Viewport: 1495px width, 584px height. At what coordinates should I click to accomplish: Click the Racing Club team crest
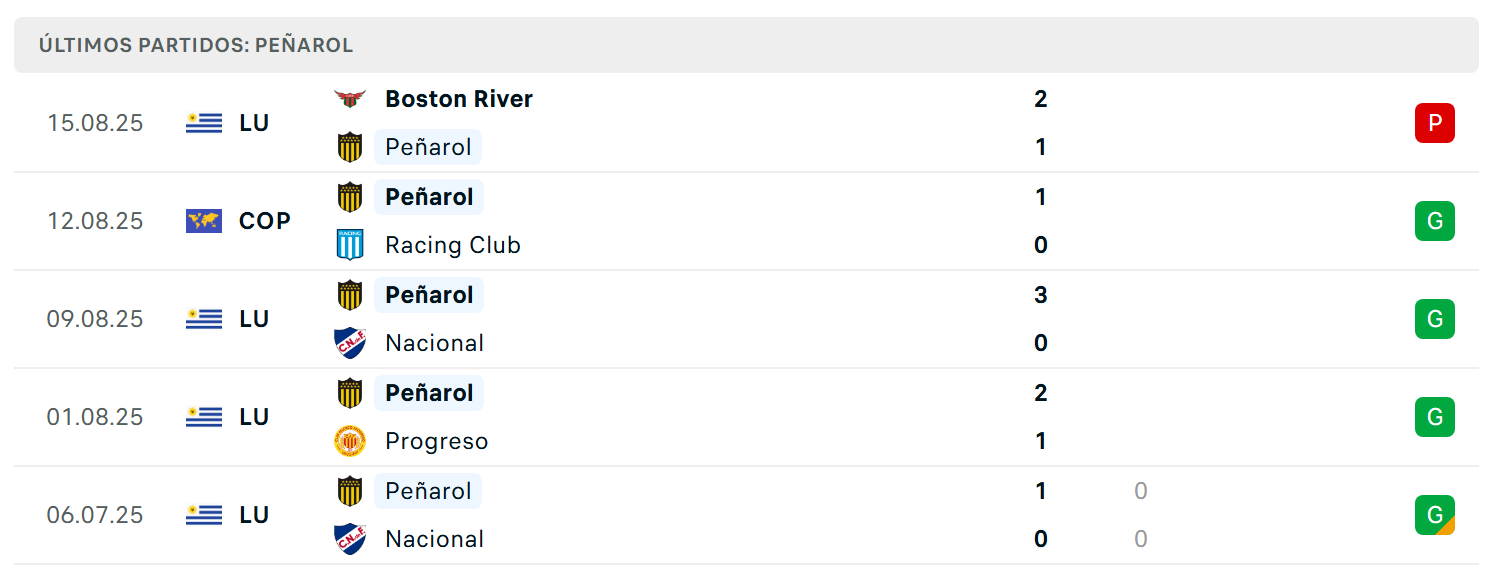349,245
